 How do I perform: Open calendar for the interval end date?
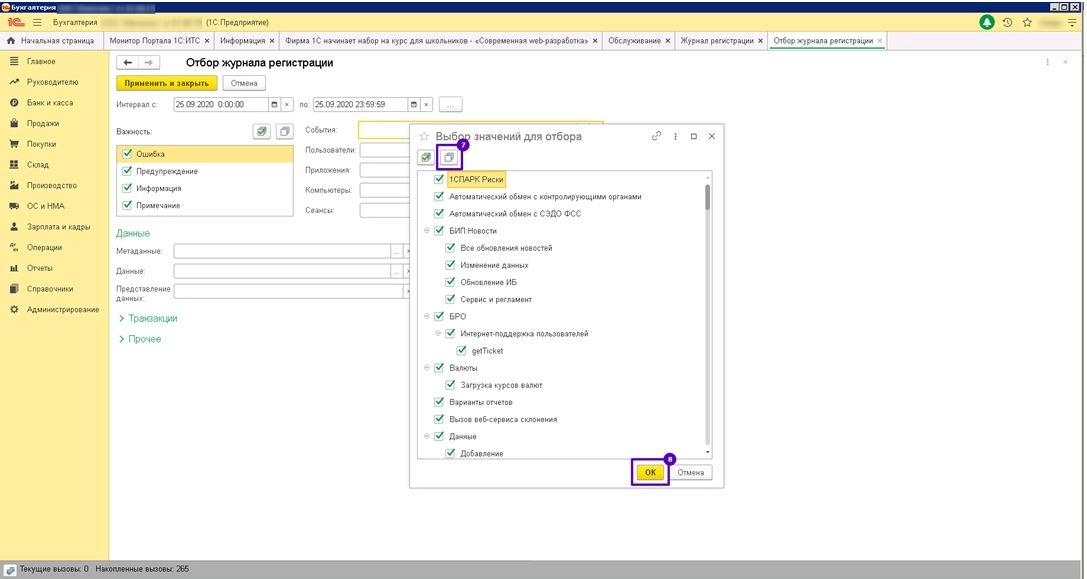(x=414, y=105)
